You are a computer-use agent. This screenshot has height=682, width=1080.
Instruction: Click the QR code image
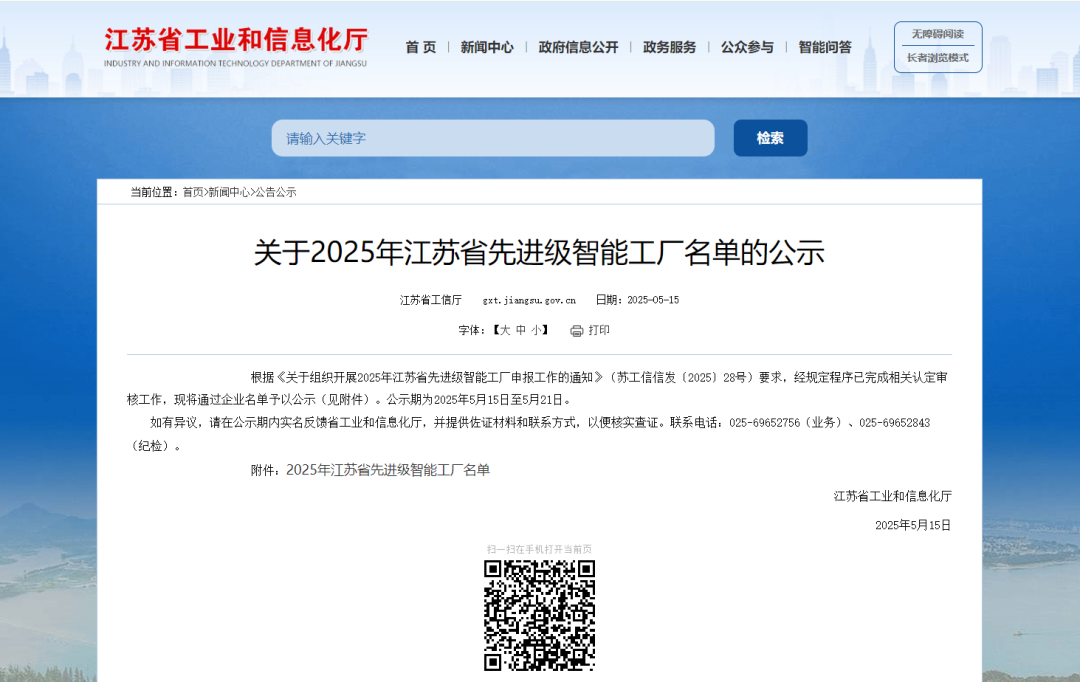click(539, 615)
